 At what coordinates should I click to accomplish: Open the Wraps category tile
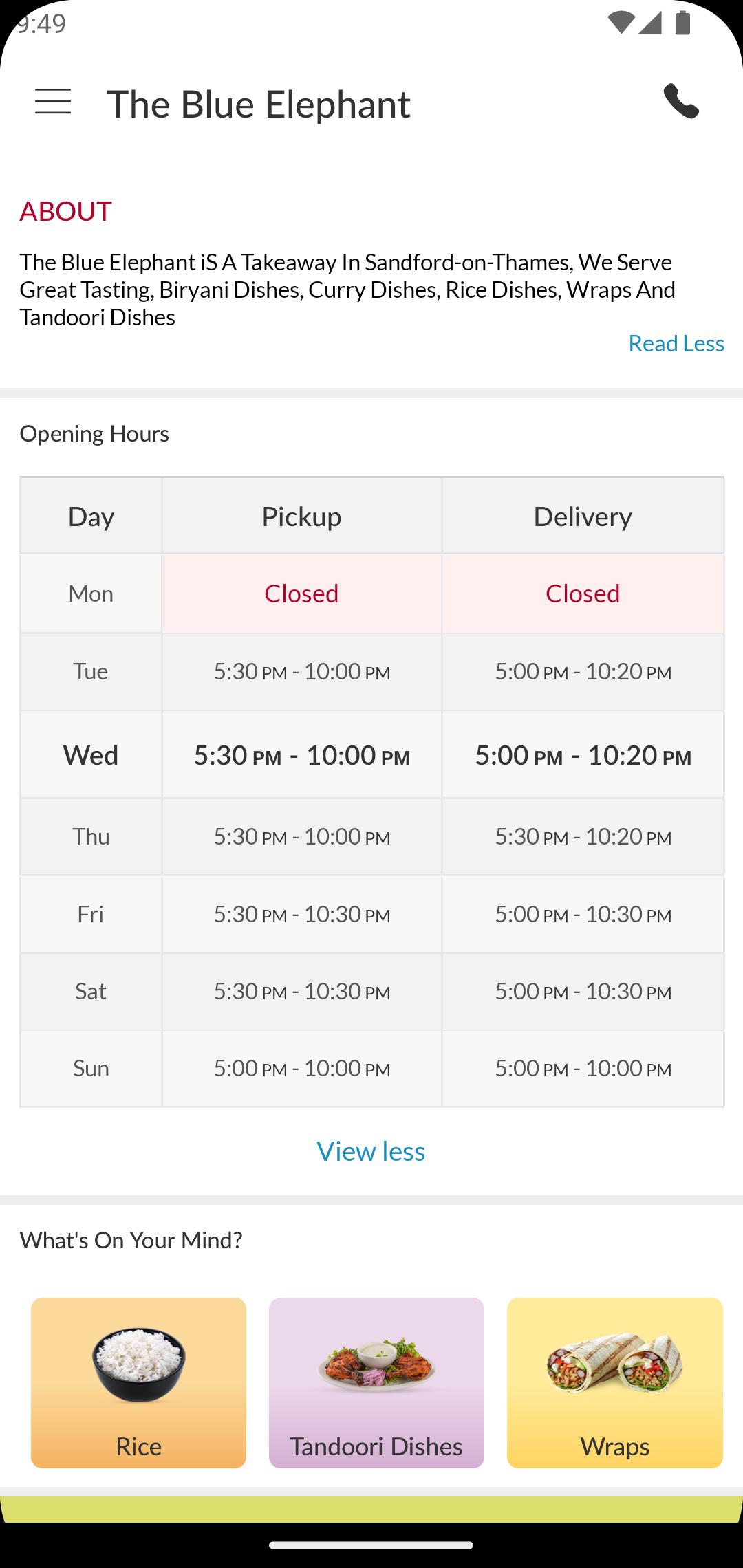[x=615, y=1382]
